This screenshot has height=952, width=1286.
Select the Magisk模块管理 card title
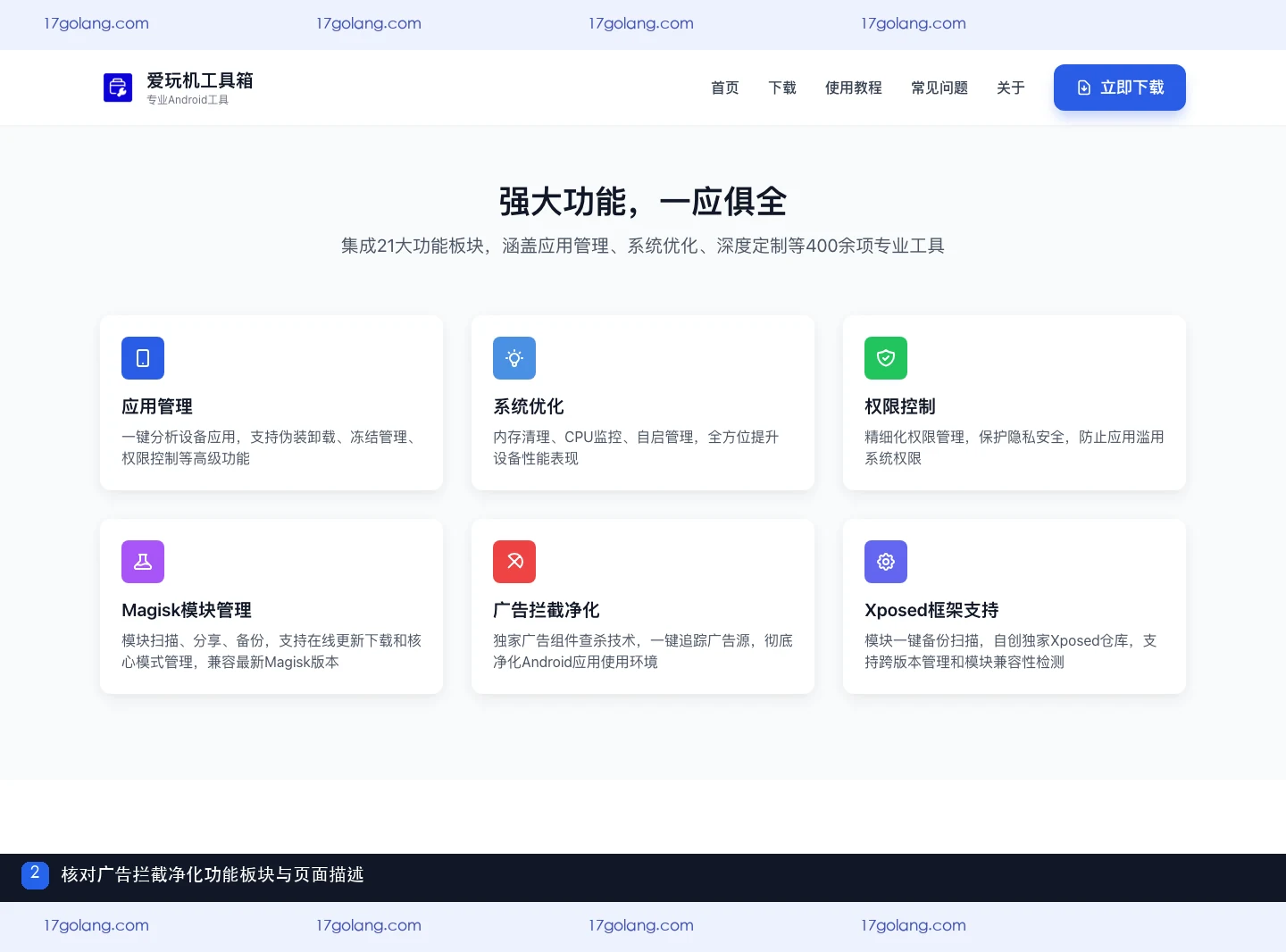click(187, 610)
